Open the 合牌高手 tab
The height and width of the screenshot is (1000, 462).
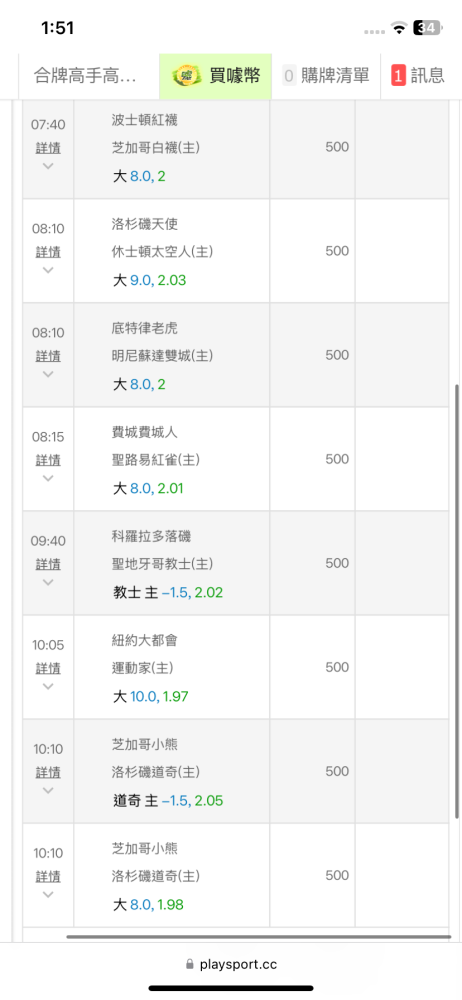point(86,77)
